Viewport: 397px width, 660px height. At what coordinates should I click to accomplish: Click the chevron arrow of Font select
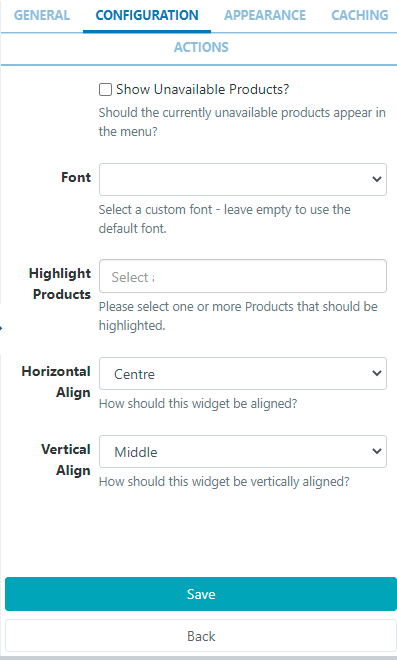pyautogui.click(x=376, y=179)
